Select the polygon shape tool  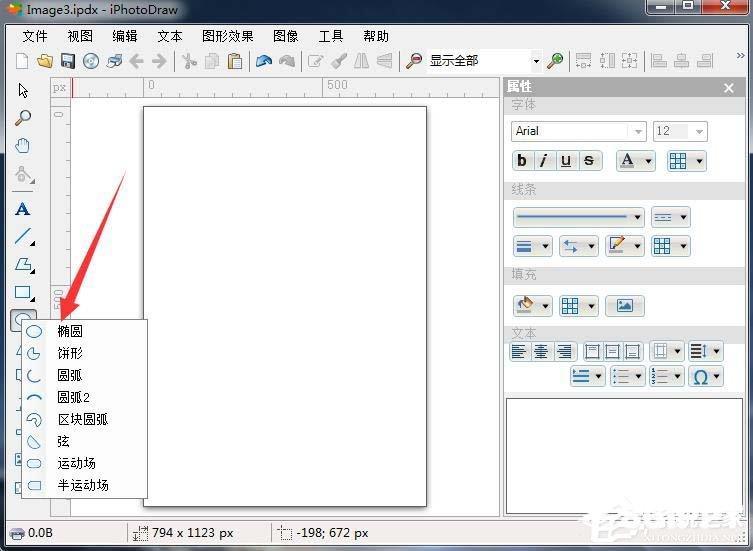pos(24,265)
